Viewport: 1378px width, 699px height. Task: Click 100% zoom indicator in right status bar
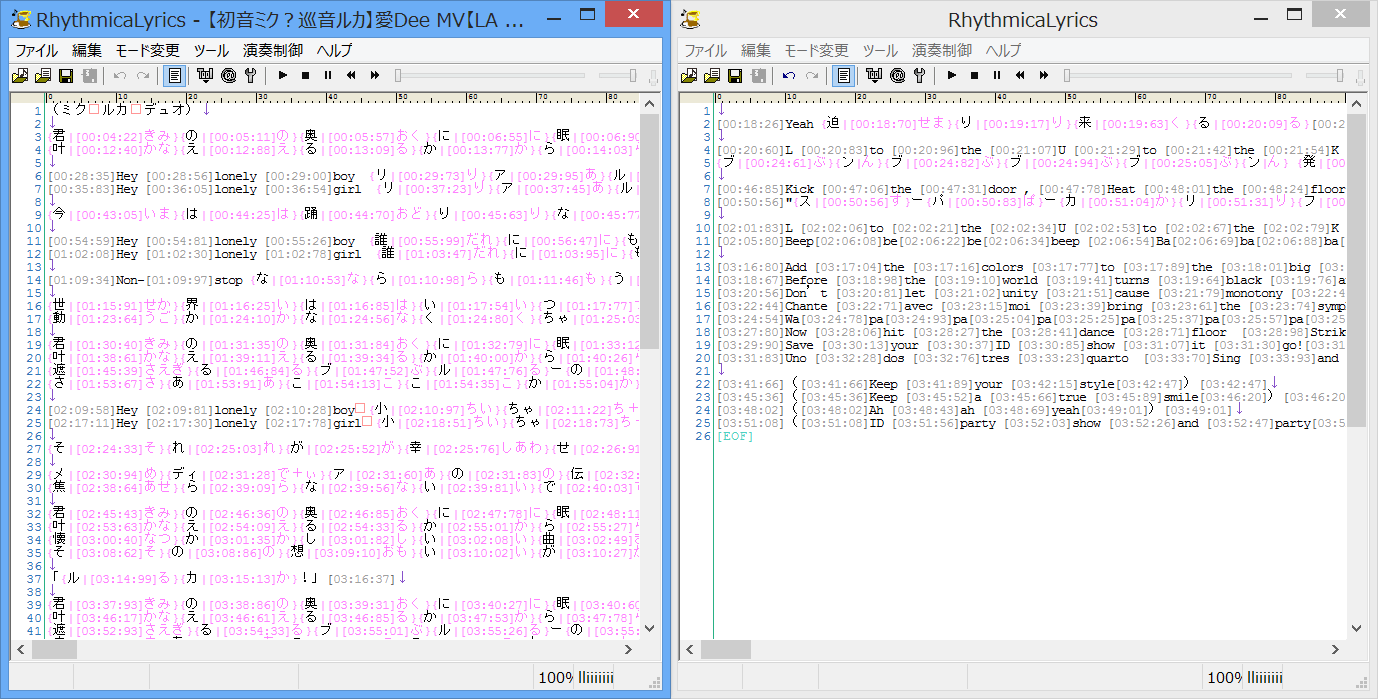(1224, 678)
